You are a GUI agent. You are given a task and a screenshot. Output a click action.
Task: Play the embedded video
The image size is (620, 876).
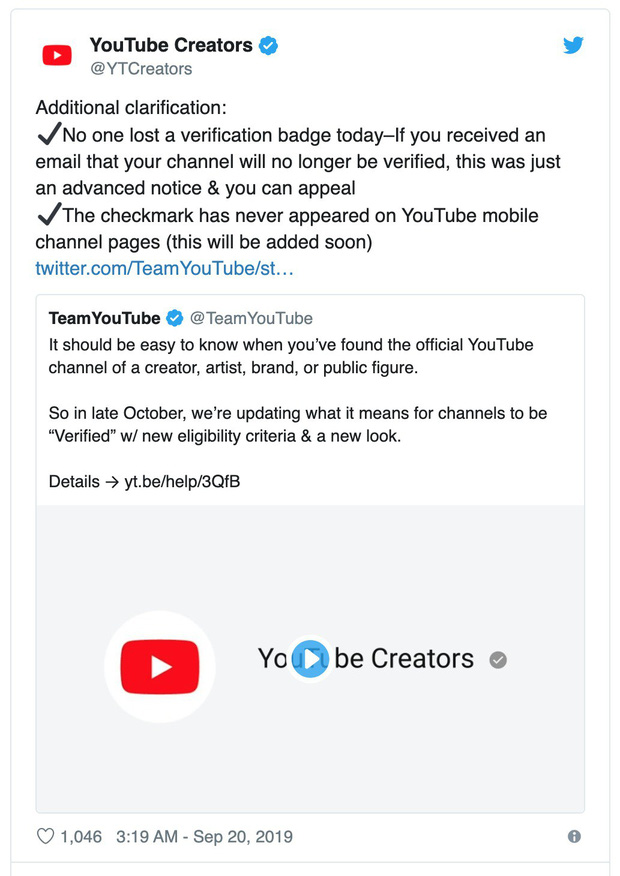310,659
